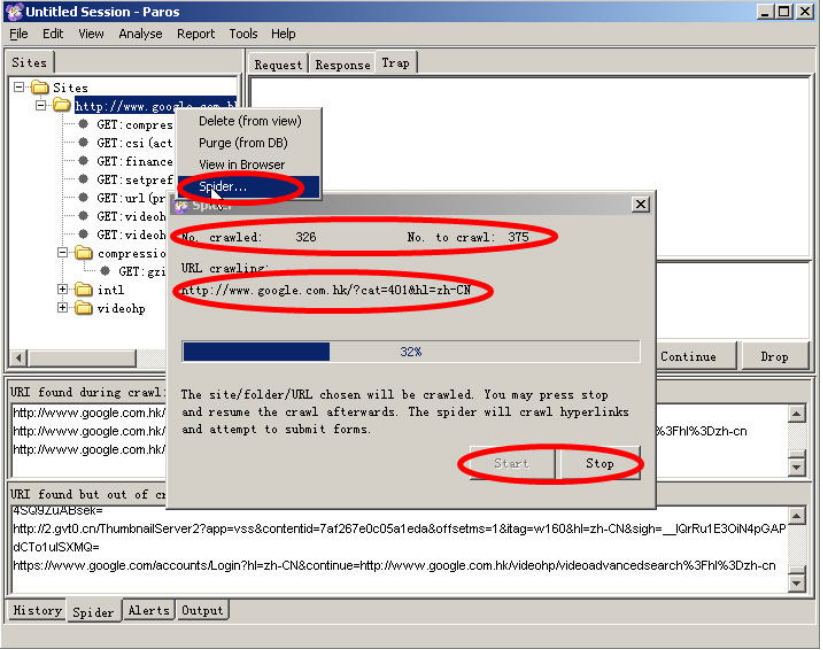Switch to the Alerts tab

[148, 610]
